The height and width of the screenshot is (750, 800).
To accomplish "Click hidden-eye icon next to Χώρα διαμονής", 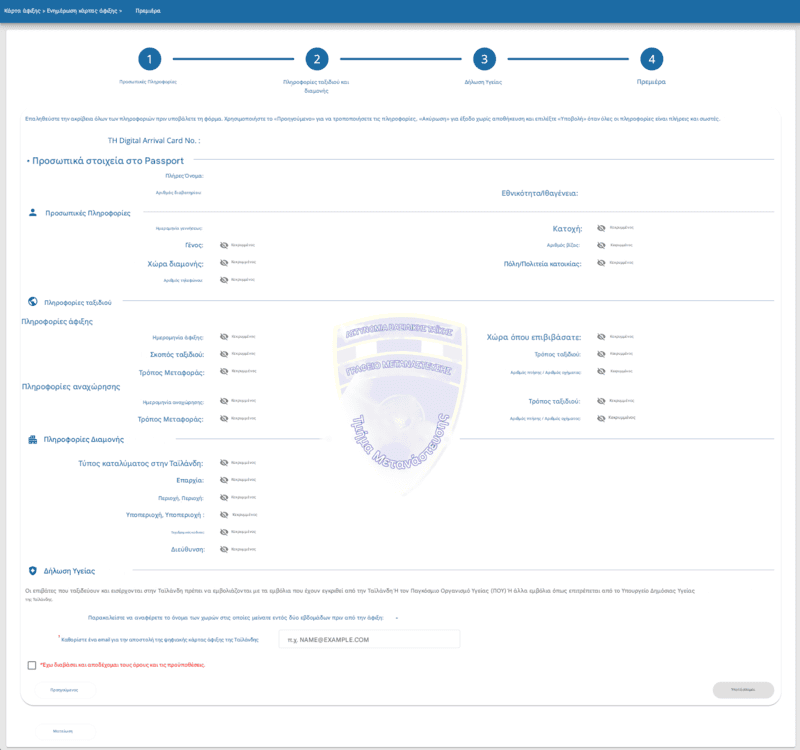I will pyautogui.click(x=223, y=263).
